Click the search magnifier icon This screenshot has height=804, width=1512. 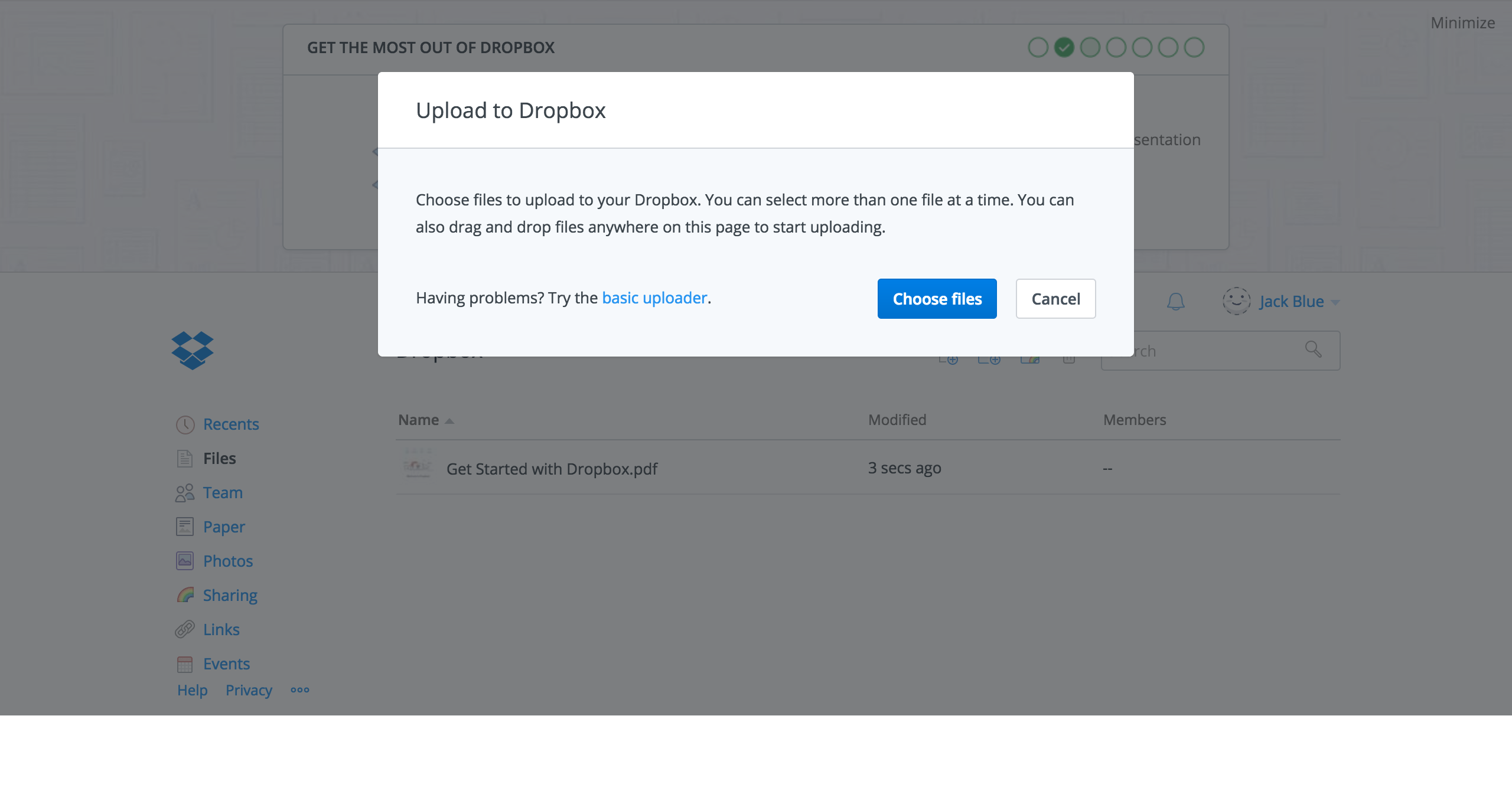1314,350
